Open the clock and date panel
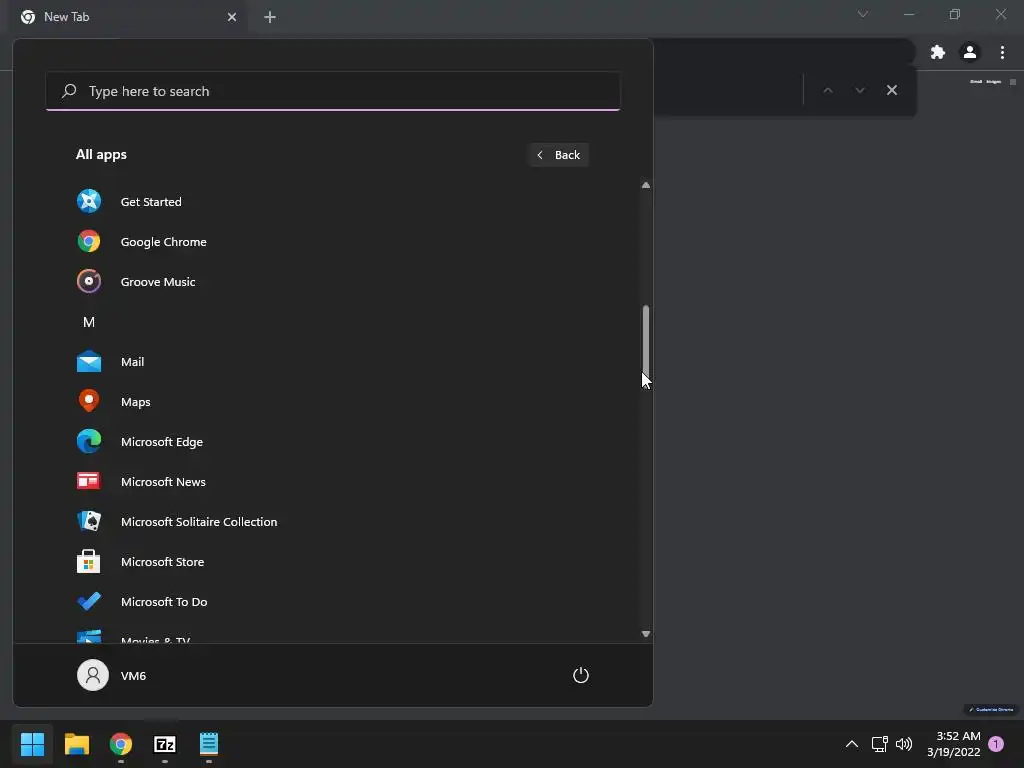Screen dimensions: 1024x768 click(x=953, y=744)
